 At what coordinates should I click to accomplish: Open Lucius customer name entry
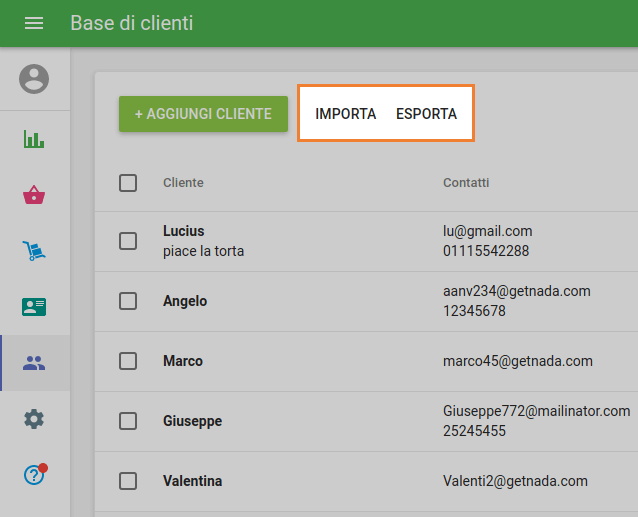(183, 231)
